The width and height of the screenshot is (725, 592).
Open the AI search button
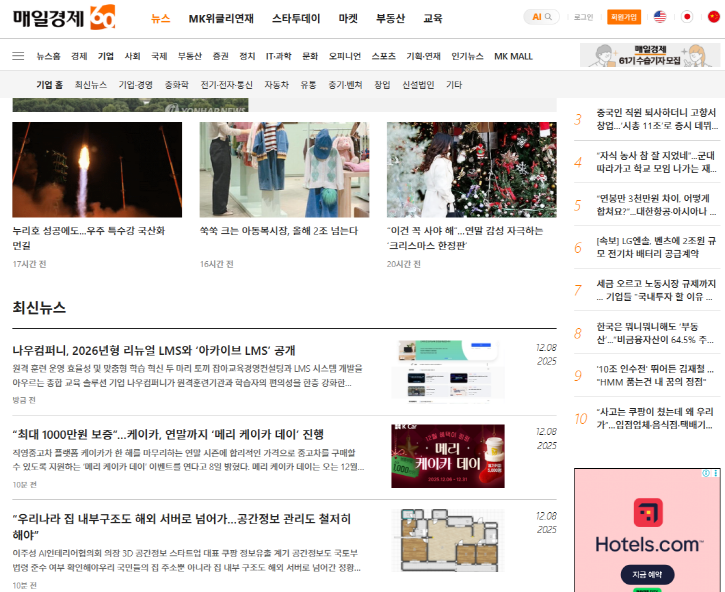[x=541, y=17]
